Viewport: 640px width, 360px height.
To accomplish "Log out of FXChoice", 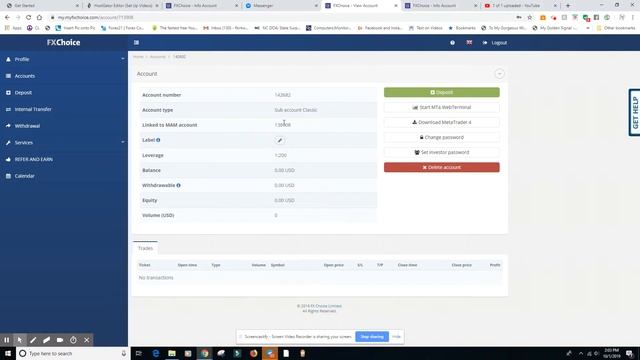I will click(x=495, y=42).
